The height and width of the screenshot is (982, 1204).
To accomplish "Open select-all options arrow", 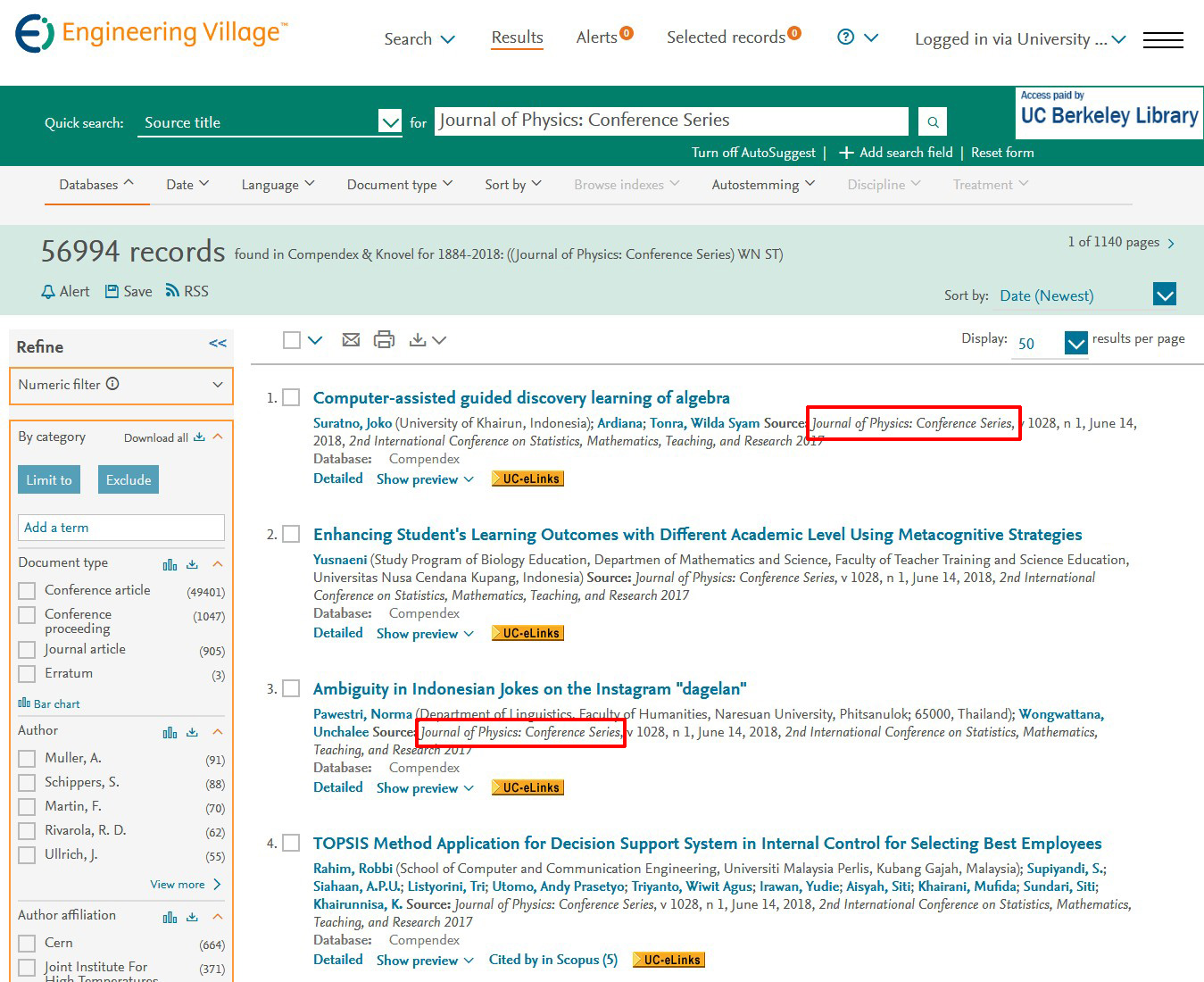I will (x=315, y=340).
